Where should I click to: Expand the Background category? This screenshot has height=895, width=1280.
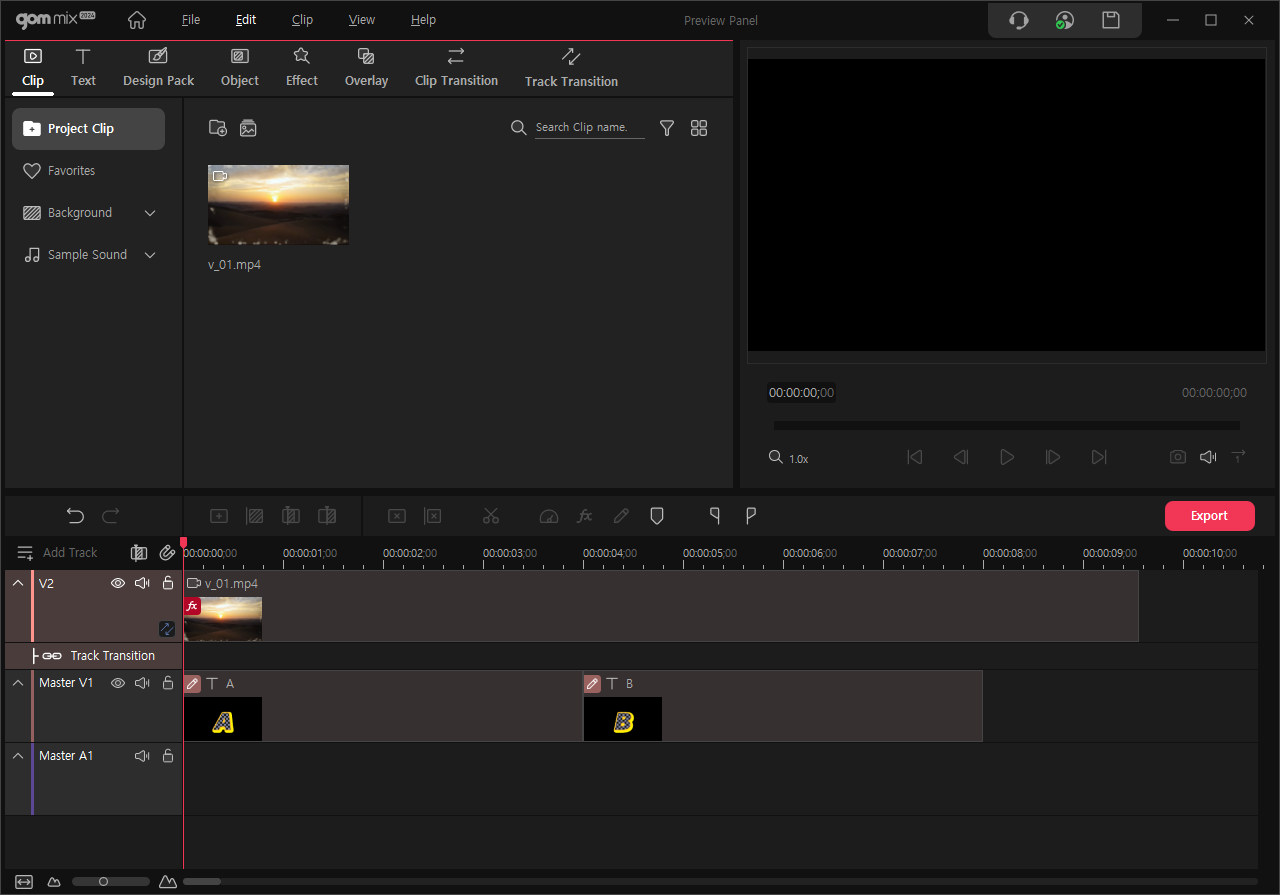[150, 213]
